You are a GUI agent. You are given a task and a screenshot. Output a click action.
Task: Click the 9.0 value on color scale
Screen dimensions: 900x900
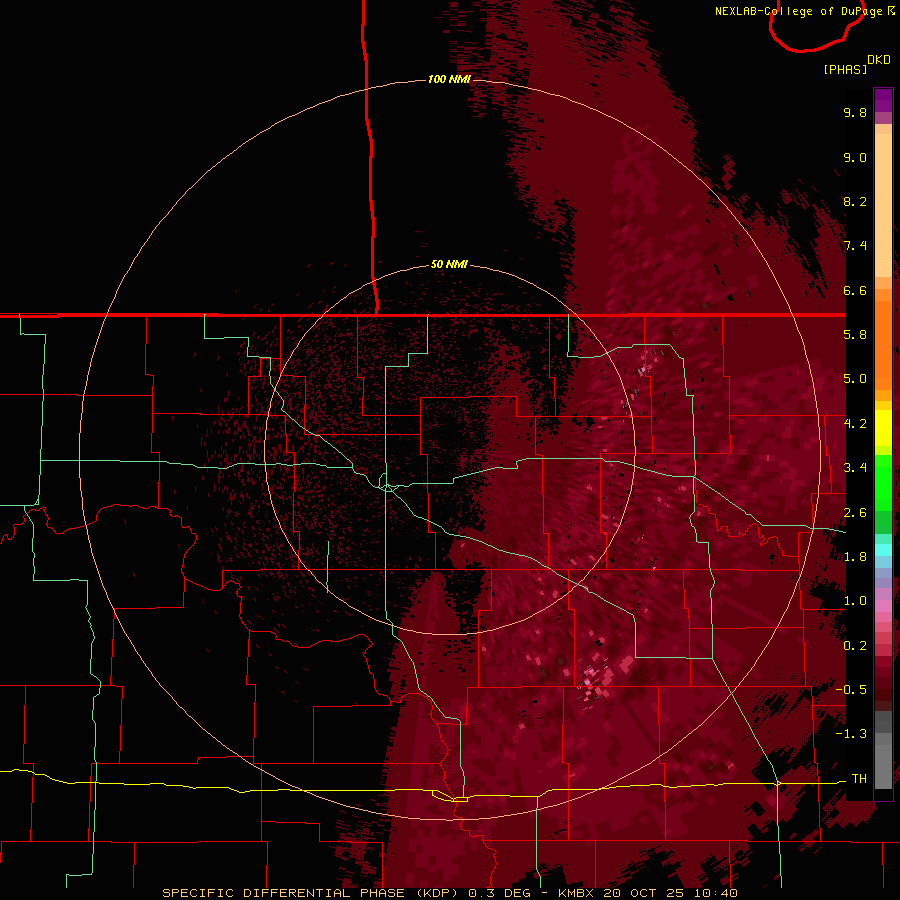(855, 157)
